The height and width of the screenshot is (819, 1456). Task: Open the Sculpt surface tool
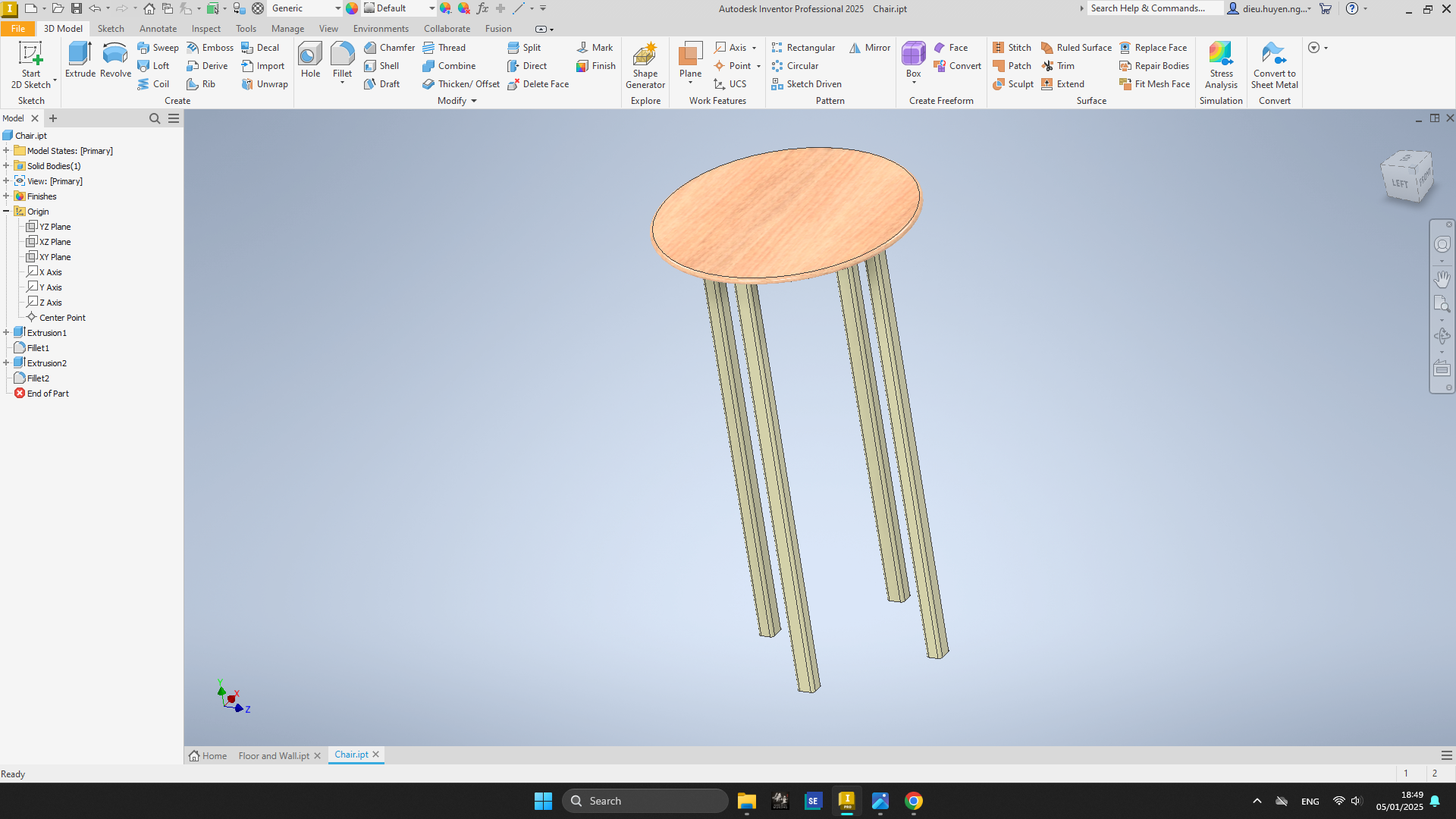[x=1013, y=83]
